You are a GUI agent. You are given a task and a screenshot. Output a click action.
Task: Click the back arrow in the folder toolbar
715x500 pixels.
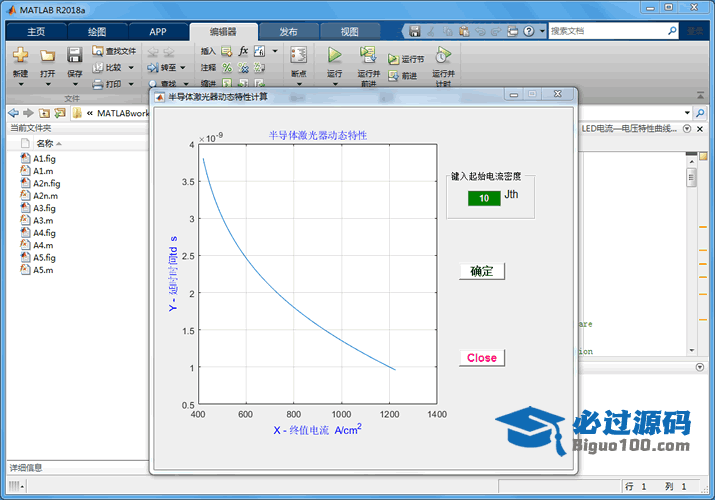[x=14, y=113]
